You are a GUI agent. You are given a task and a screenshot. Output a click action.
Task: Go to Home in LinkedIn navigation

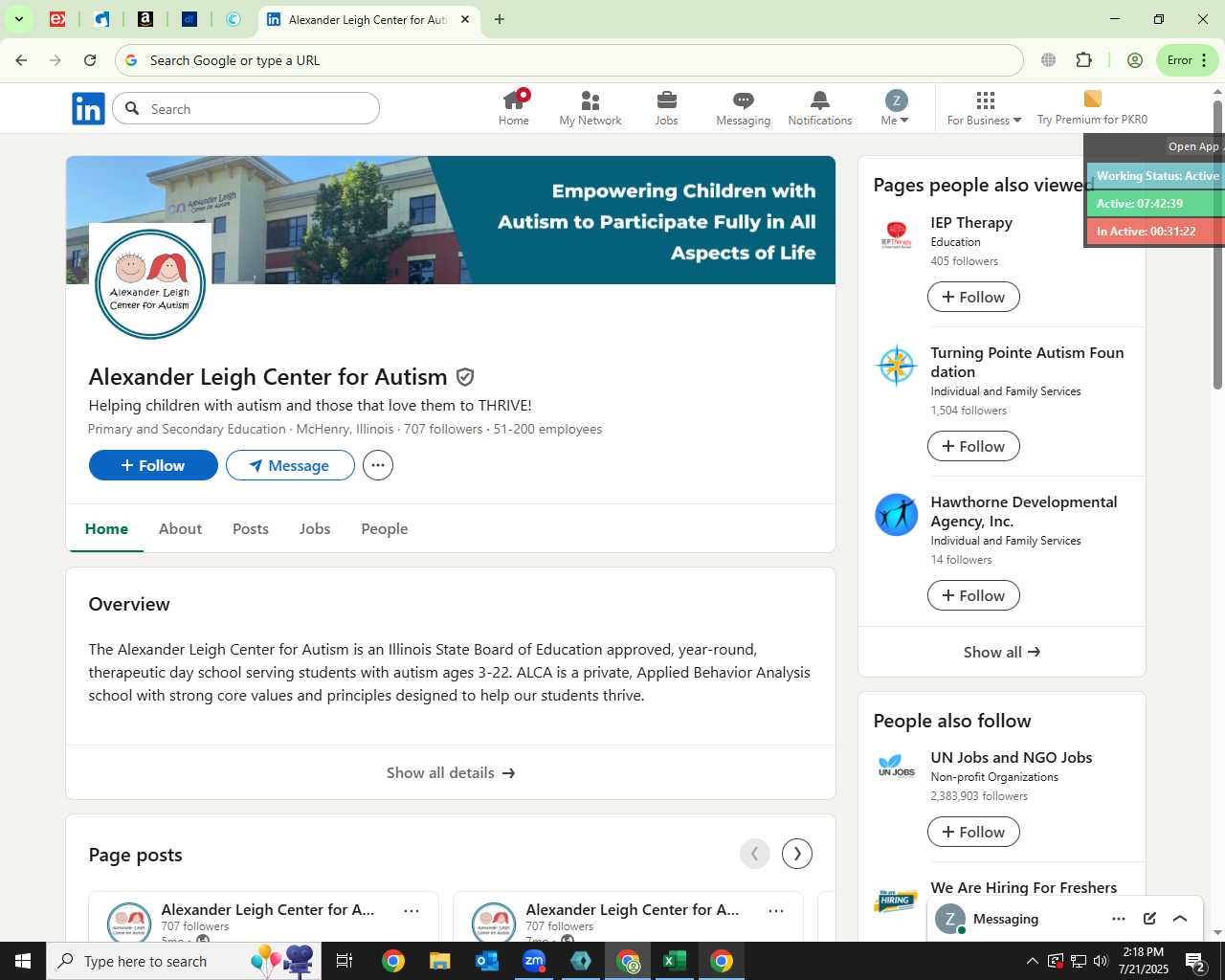pos(514,108)
